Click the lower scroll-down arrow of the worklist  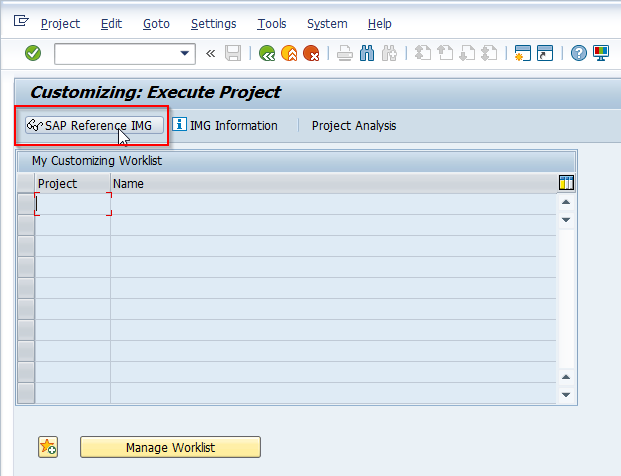[x=566, y=395]
